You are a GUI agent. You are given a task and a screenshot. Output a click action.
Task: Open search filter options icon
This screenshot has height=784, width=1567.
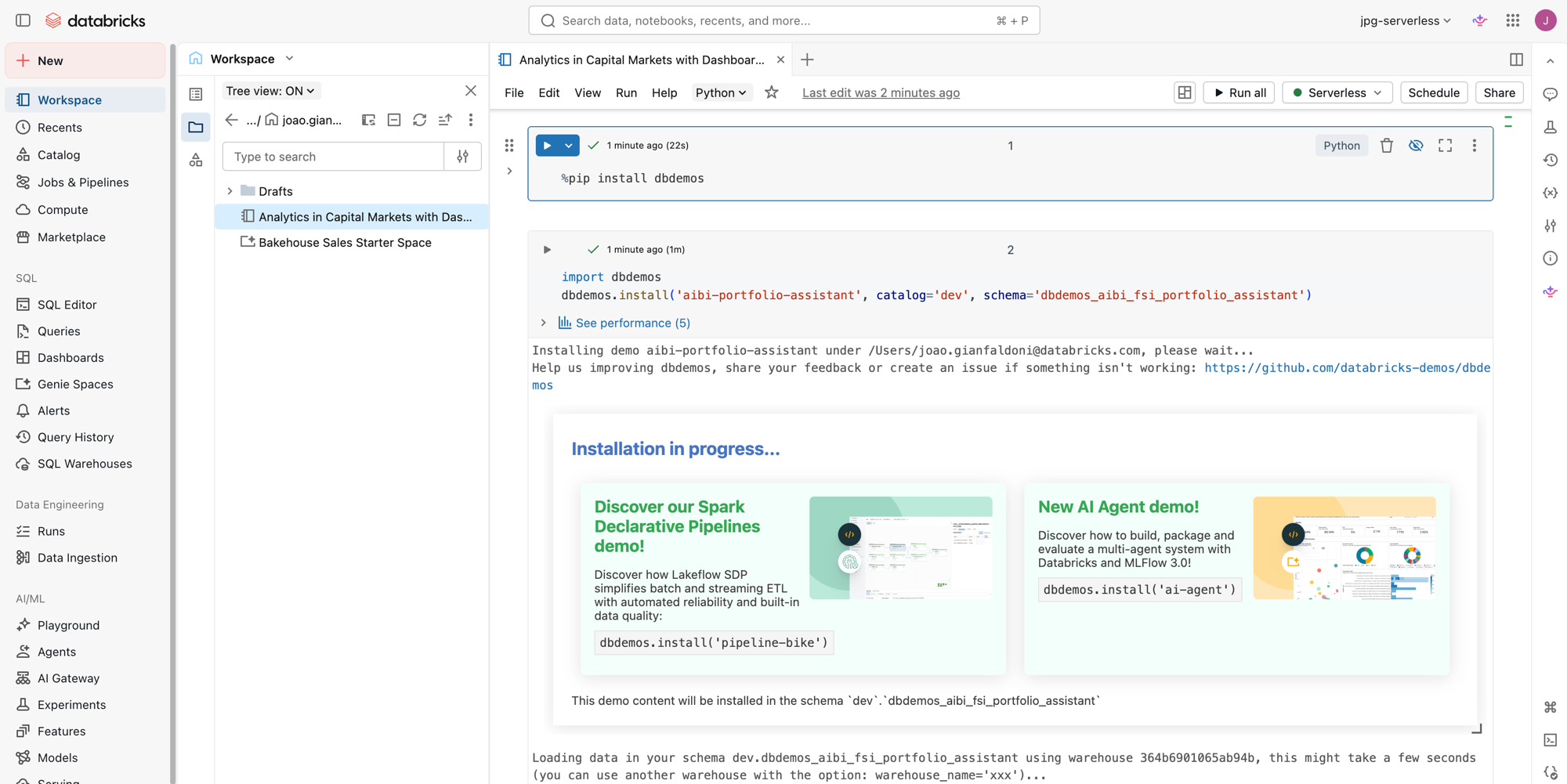tap(463, 157)
